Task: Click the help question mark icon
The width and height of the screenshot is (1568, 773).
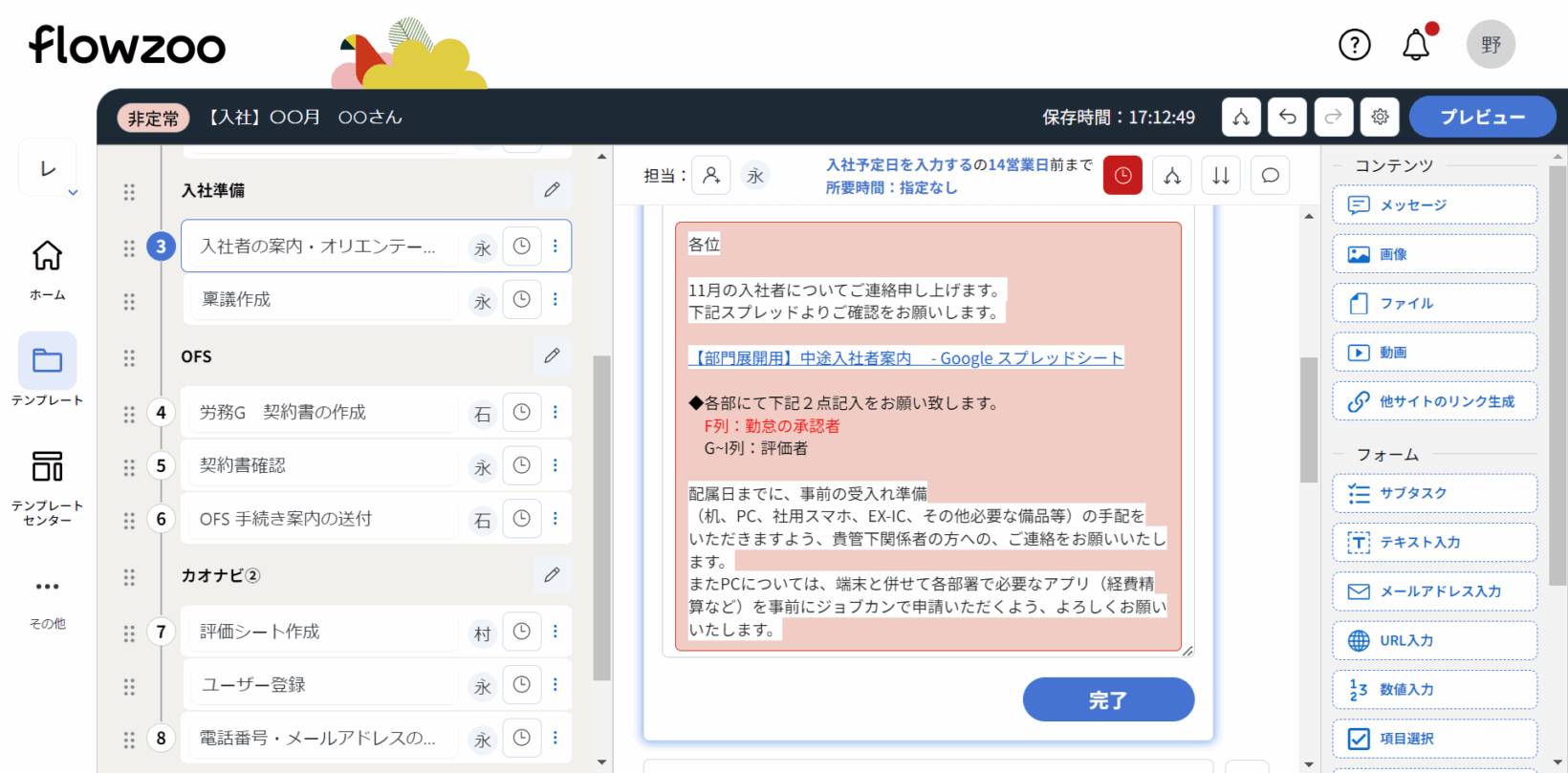Action: click(x=1354, y=45)
